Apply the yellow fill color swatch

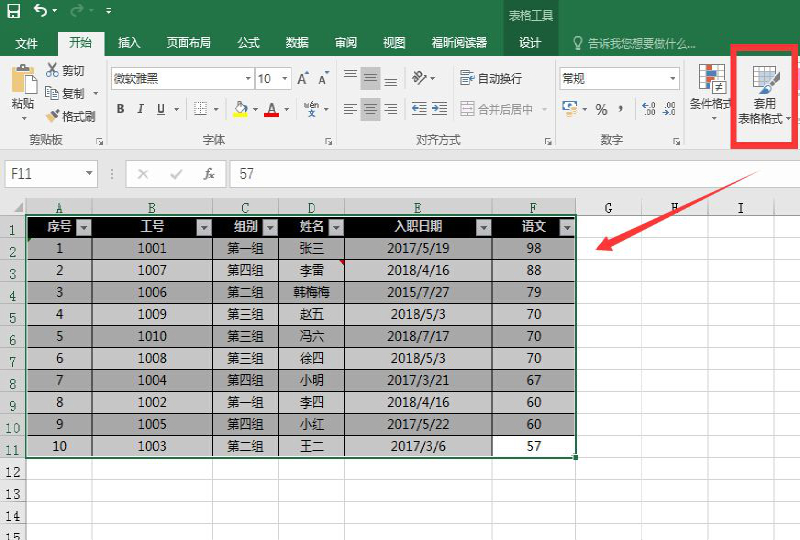pyautogui.click(x=239, y=109)
